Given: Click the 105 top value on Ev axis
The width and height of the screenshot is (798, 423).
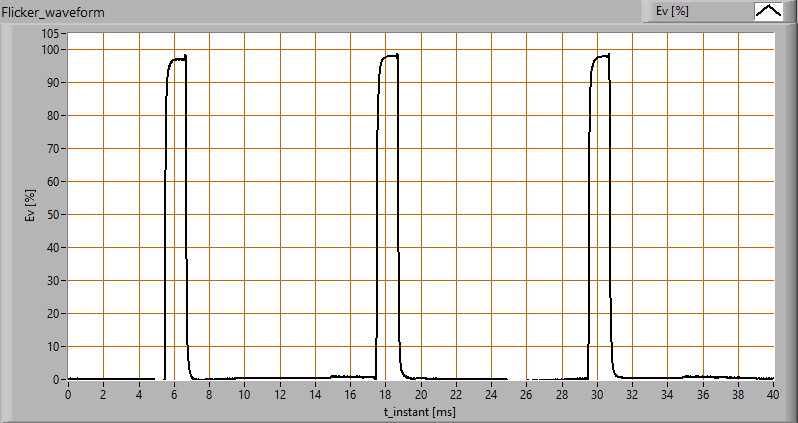Looking at the screenshot, I should [x=52, y=33].
